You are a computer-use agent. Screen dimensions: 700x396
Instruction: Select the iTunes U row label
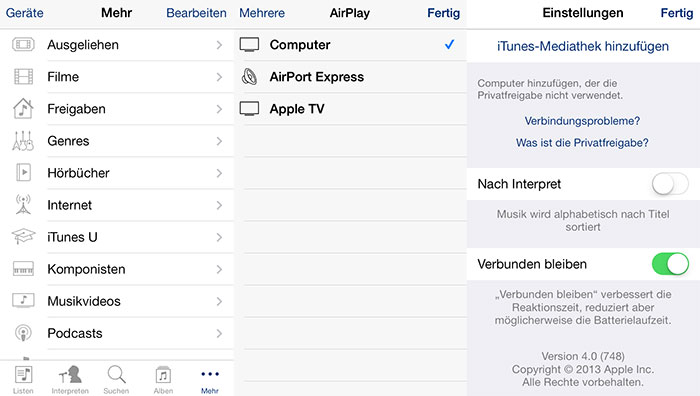tap(72, 237)
